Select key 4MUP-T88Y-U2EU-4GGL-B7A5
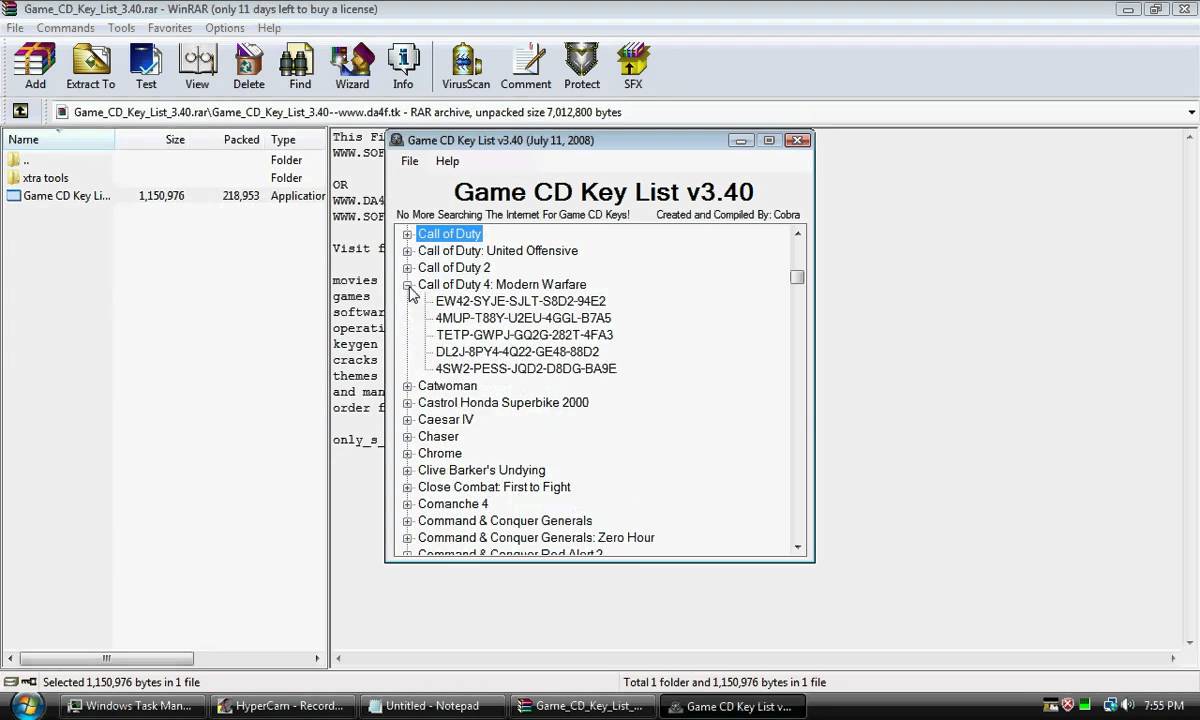Image resolution: width=1200 pixels, height=720 pixels. [x=523, y=318]
